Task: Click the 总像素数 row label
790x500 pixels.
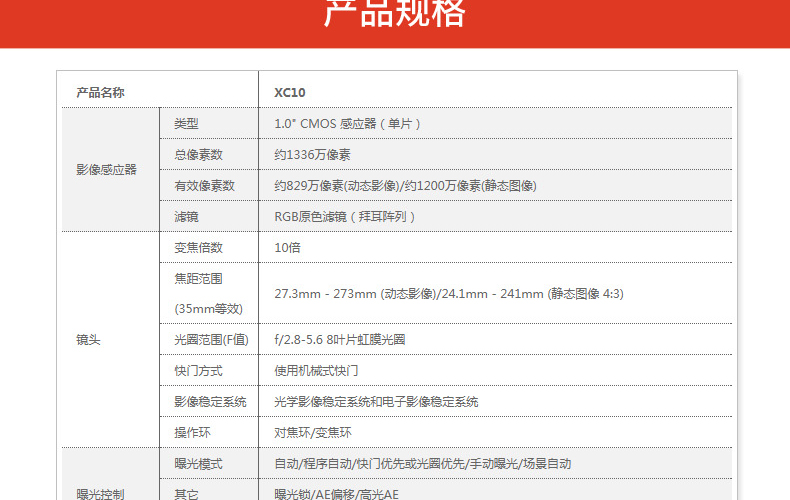Action: pyautogui.click(x=199, y=155)
